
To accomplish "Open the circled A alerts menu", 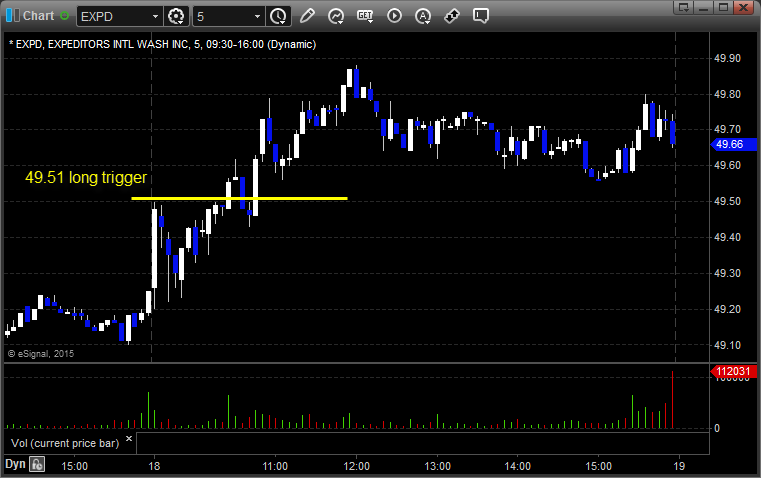I will 423,16.
